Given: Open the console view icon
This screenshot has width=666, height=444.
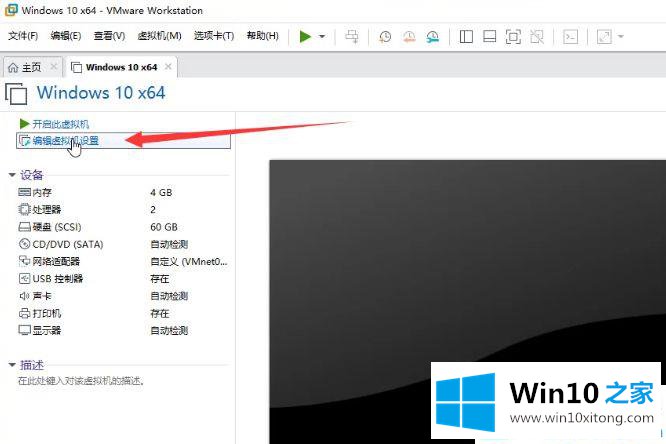Looking at the screenshot, I should pyautogui.click(x=570, y=37).
